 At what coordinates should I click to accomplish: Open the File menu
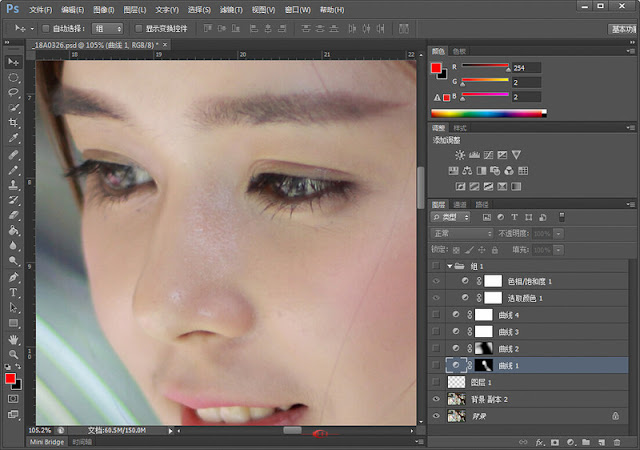click(x=40, y=9)
